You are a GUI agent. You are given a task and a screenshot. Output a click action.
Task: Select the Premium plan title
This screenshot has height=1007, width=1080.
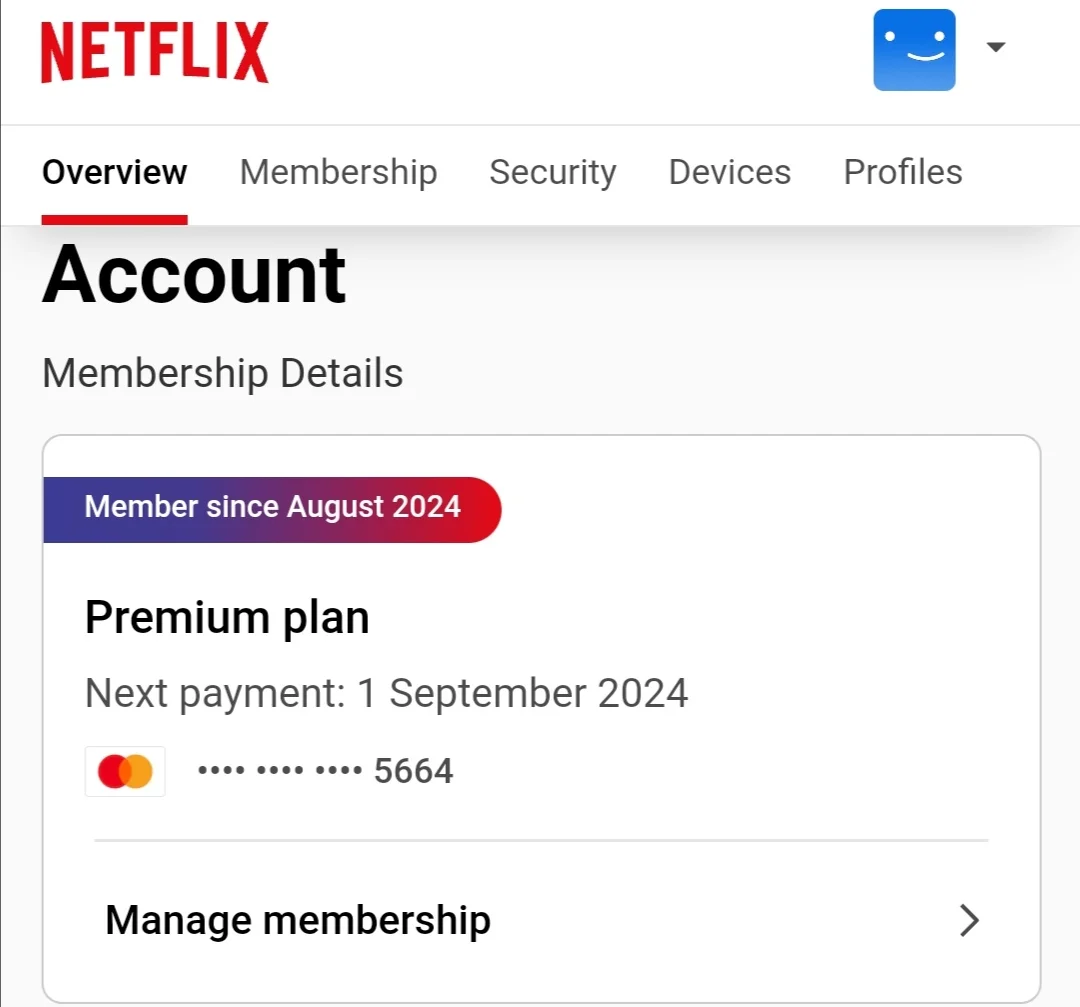227,617
